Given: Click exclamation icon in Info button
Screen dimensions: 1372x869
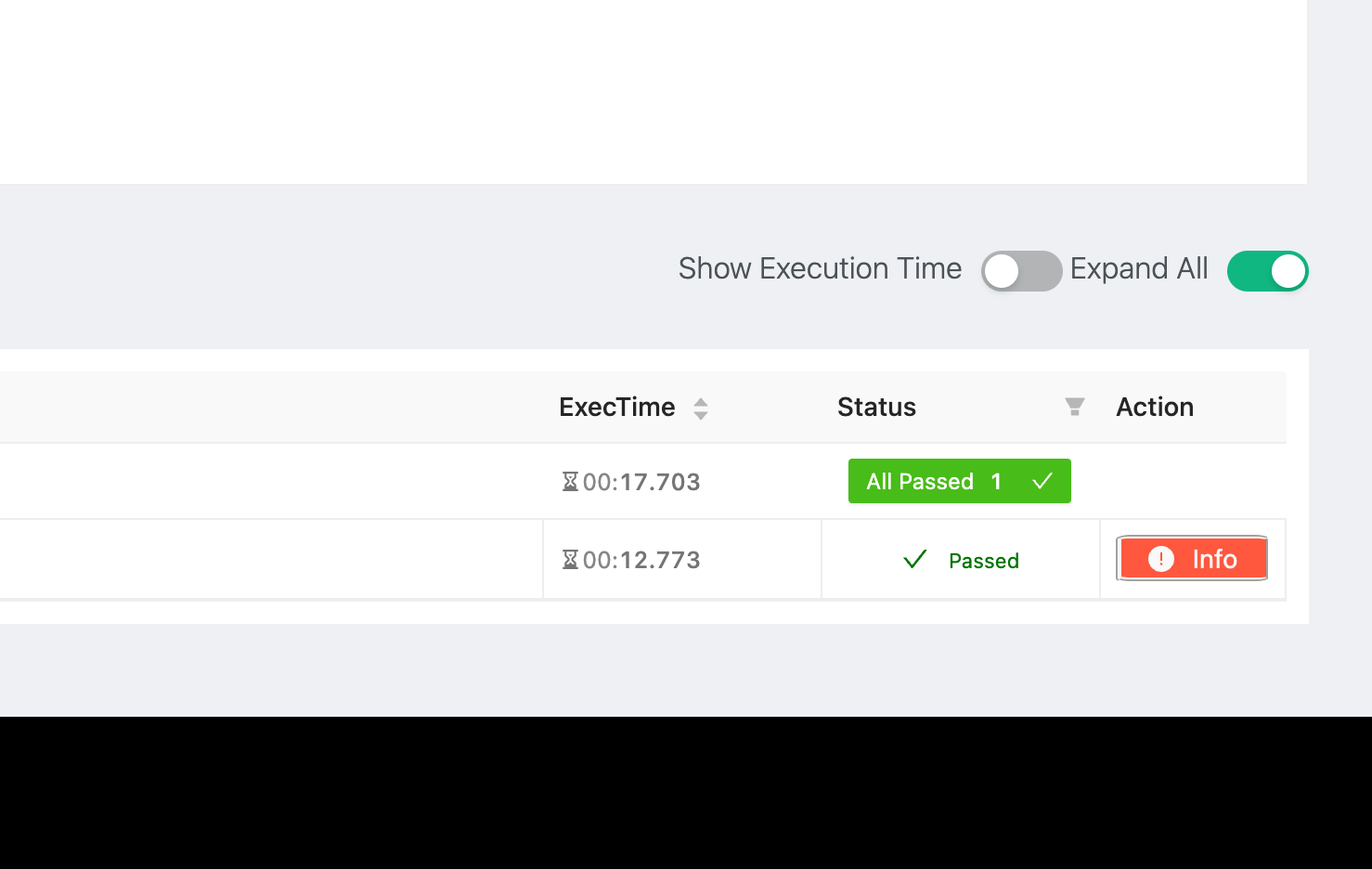Looking at the screenshot, I should coord(1161,559).
